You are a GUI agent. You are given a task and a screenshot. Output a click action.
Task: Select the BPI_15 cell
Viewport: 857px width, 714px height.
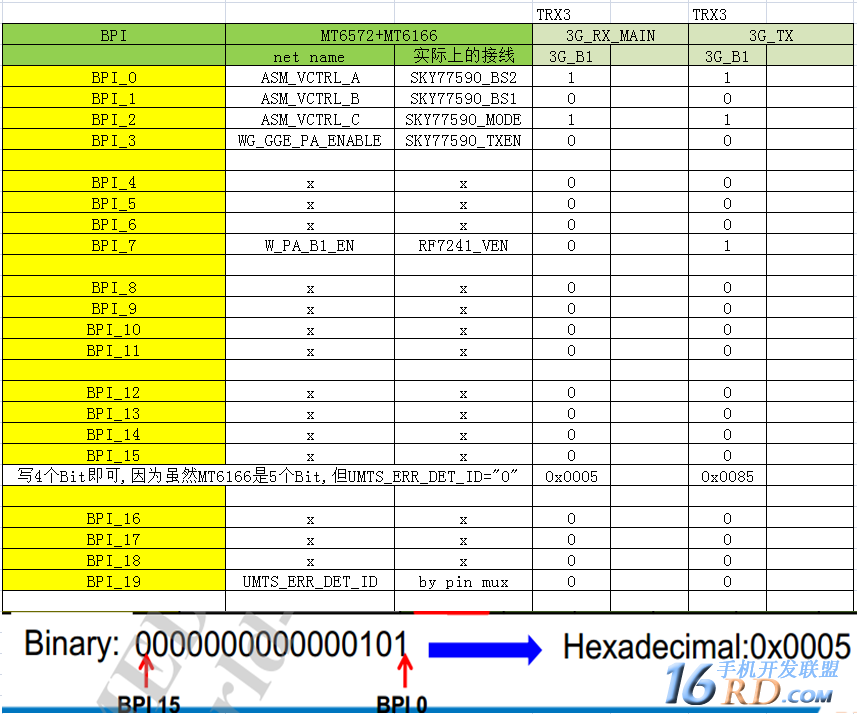[x=114, y=455]
